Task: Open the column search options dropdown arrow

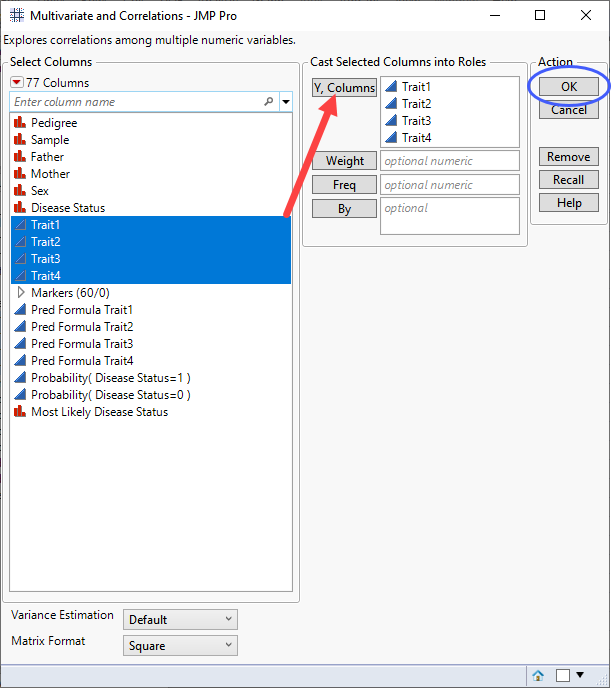Action: coord(286,102)
